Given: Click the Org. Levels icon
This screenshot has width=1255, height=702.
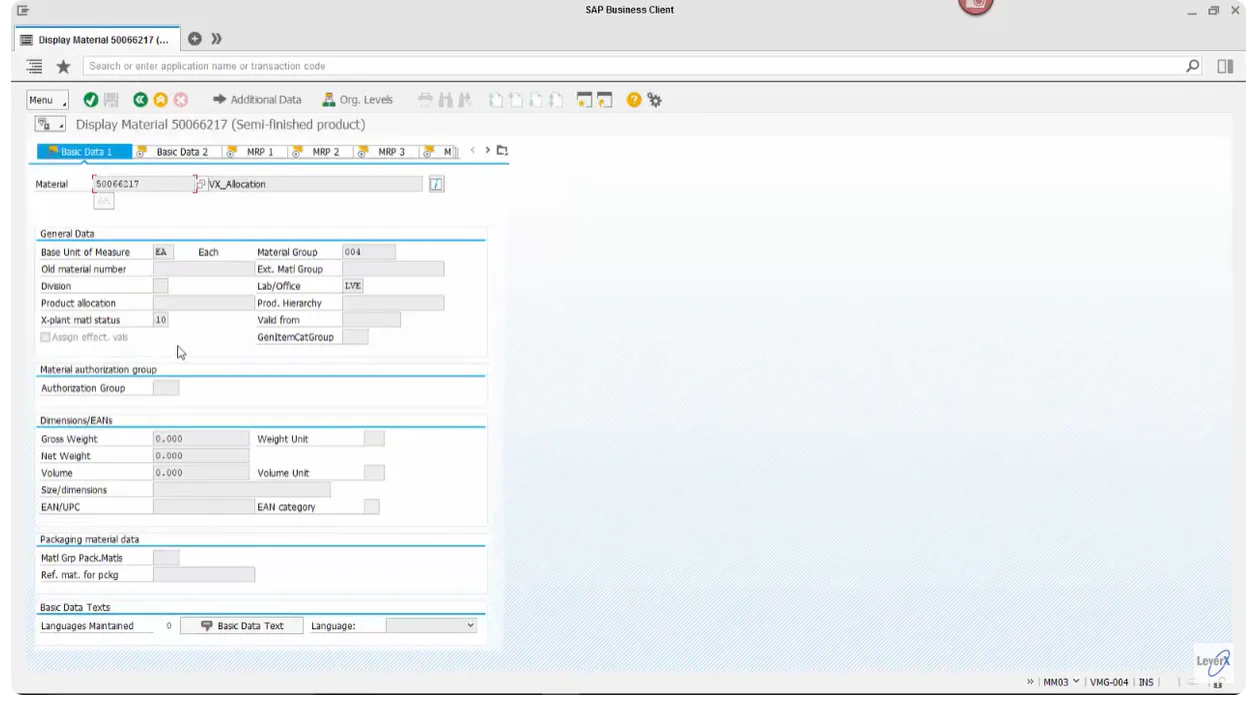Looking at the screenshot, I should (330, 99).
